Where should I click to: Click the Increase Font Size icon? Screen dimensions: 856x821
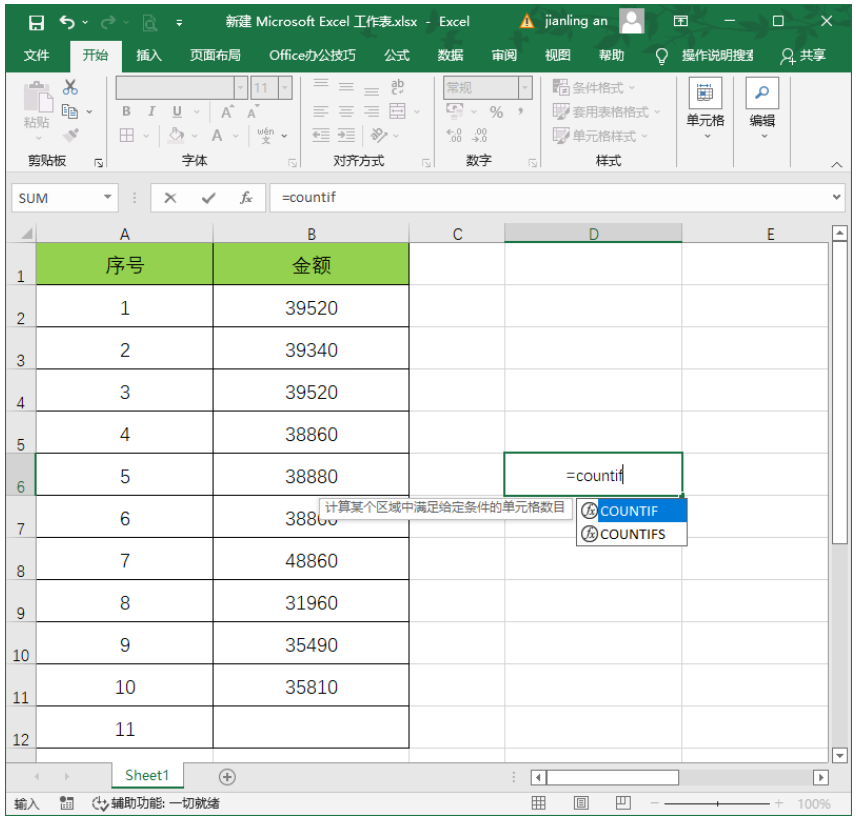coord(227,112)
